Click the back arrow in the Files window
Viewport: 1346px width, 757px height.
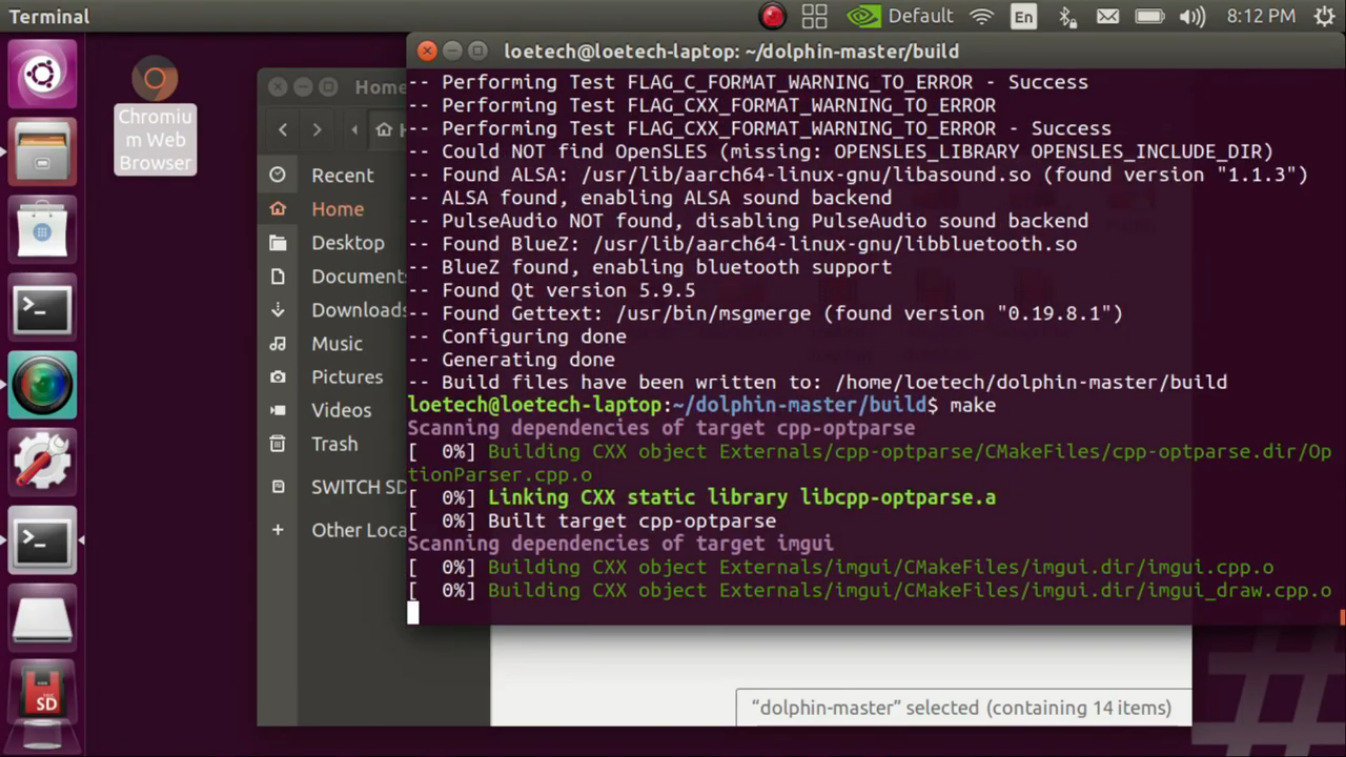pyautogui.click(x=282, y=129)
